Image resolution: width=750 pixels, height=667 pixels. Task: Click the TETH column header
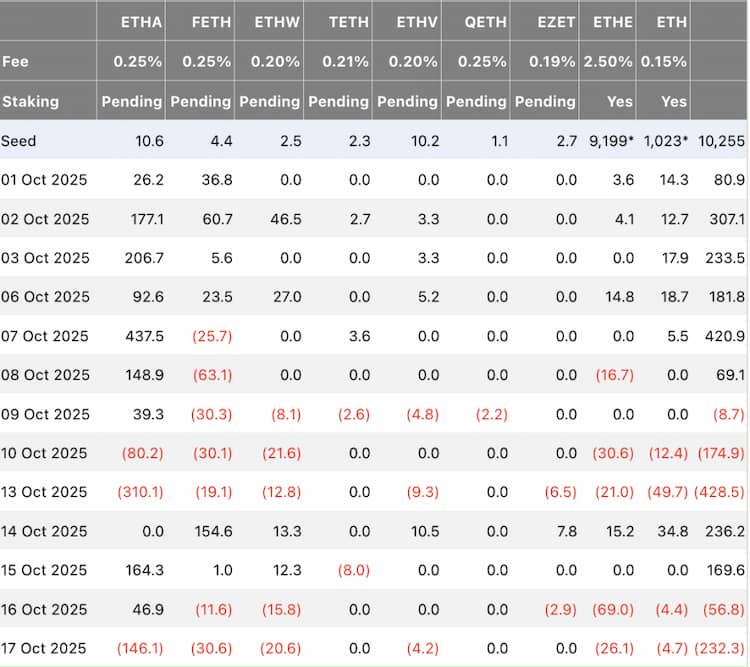350,21
